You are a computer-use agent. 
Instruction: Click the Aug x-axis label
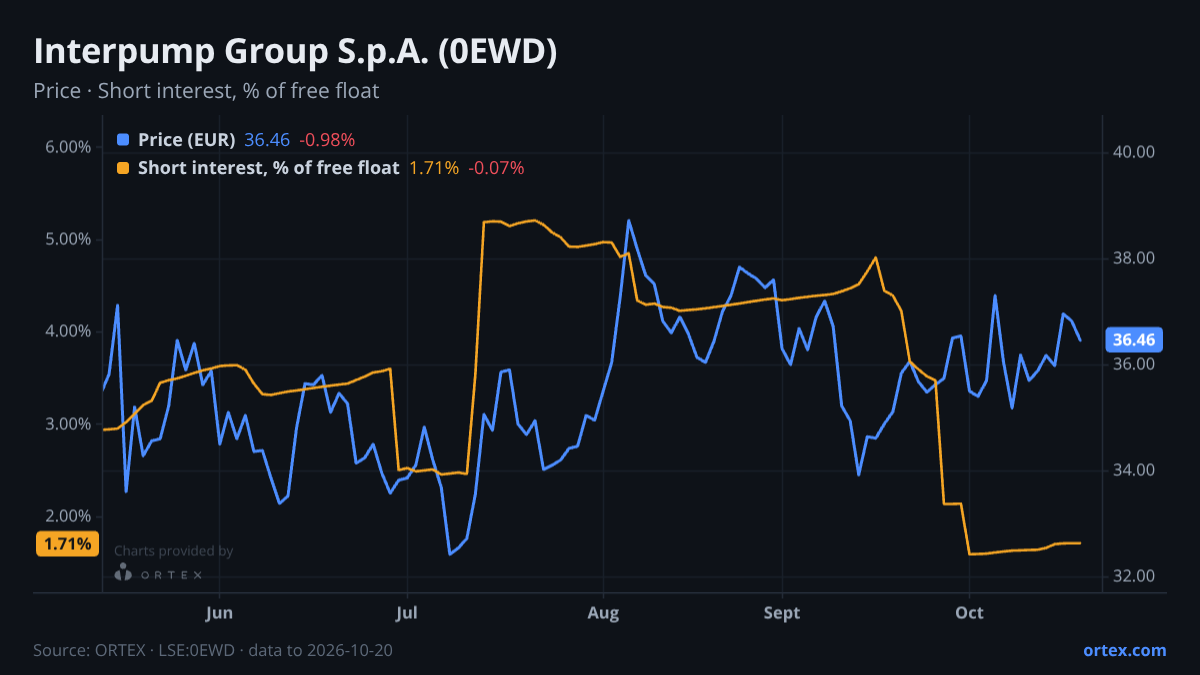click(603, 613)
